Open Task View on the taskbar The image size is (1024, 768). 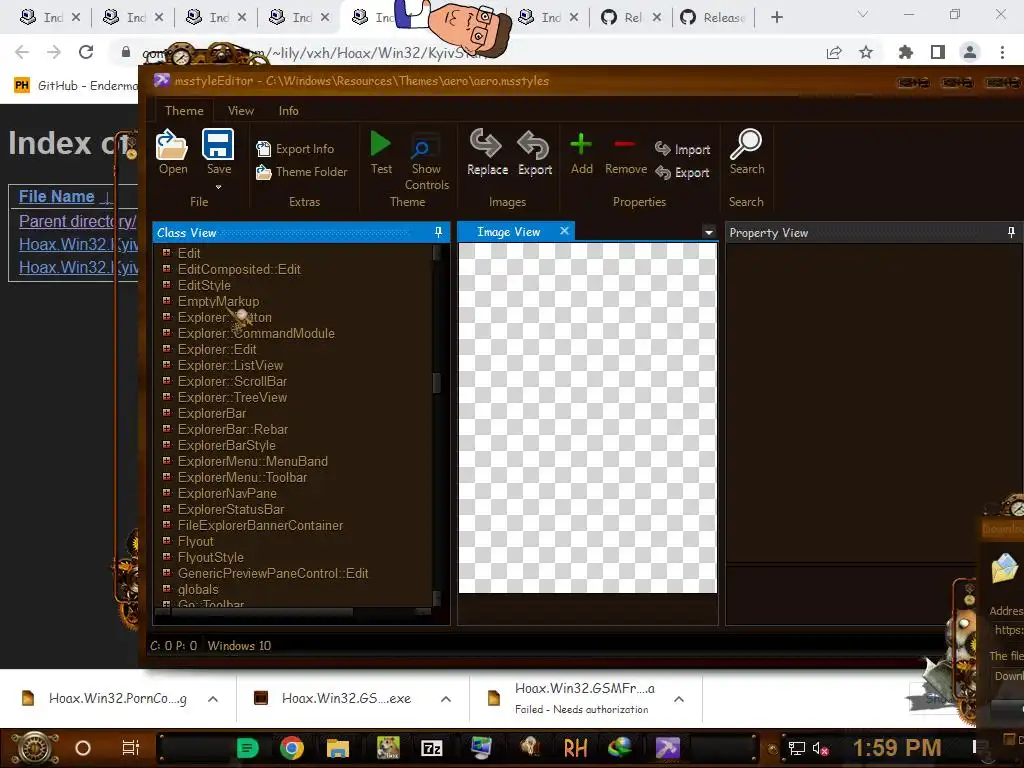pos(131,748)
